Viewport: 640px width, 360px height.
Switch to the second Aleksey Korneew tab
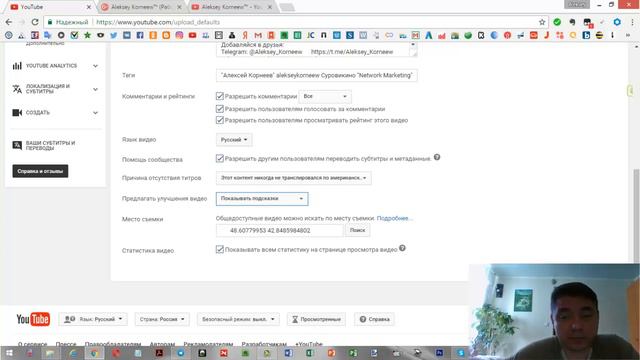140,7
